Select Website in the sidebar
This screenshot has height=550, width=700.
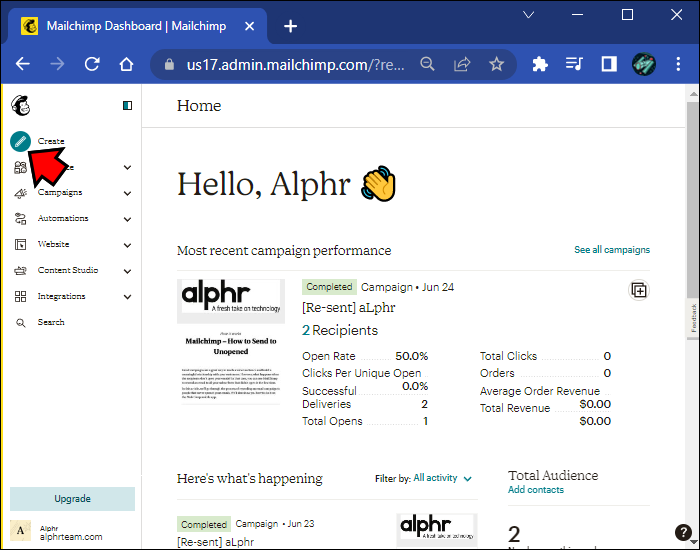54,244
